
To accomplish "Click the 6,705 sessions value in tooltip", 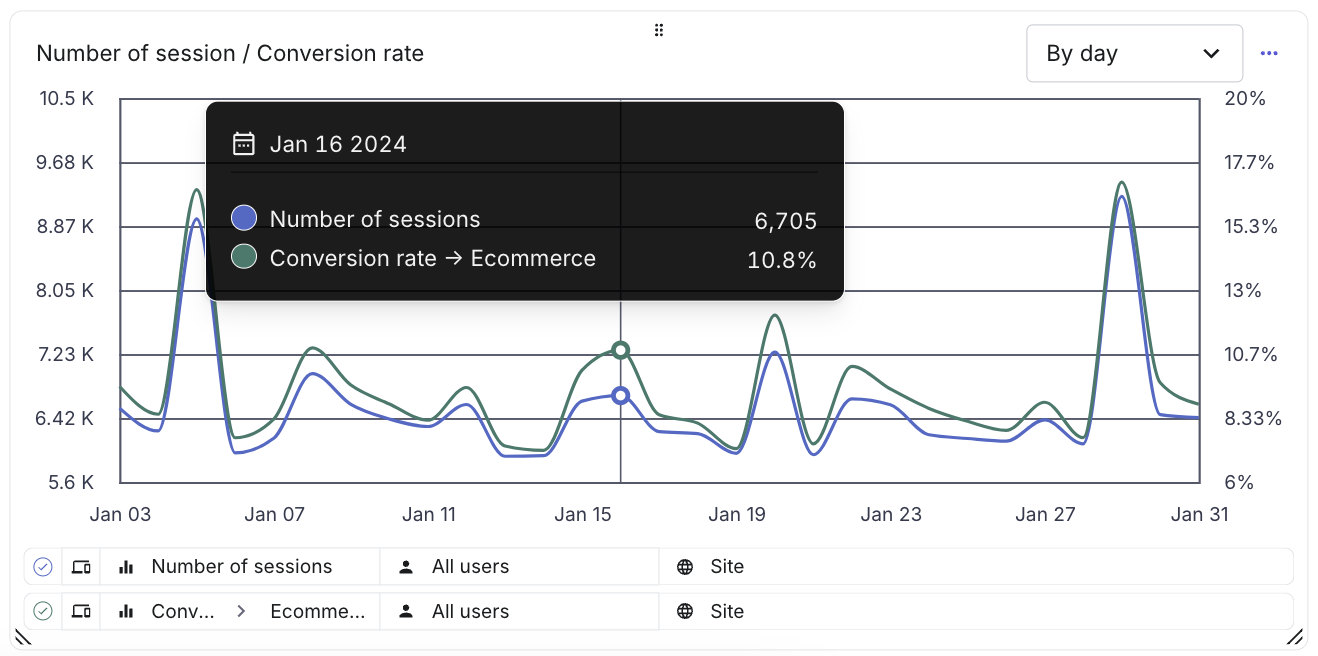I will 786,221.
